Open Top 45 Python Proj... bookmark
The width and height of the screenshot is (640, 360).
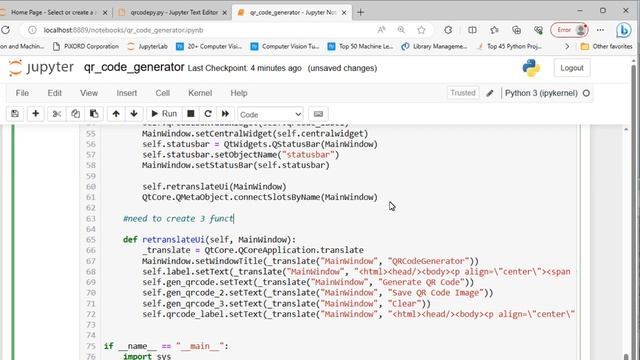[509, 47]
